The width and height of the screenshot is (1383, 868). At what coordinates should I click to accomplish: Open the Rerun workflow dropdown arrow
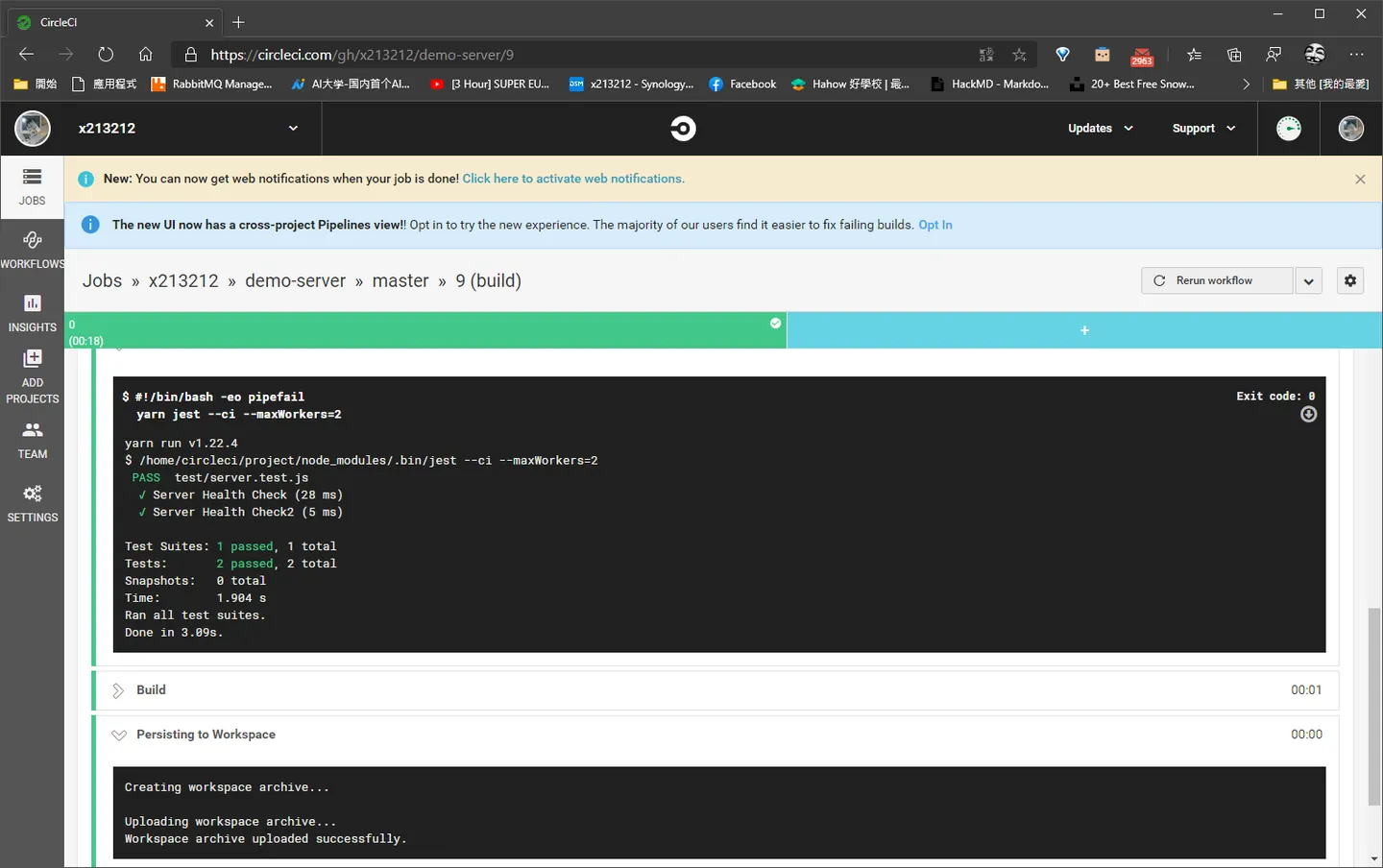pyautogui.click(x=1308, y=280)
